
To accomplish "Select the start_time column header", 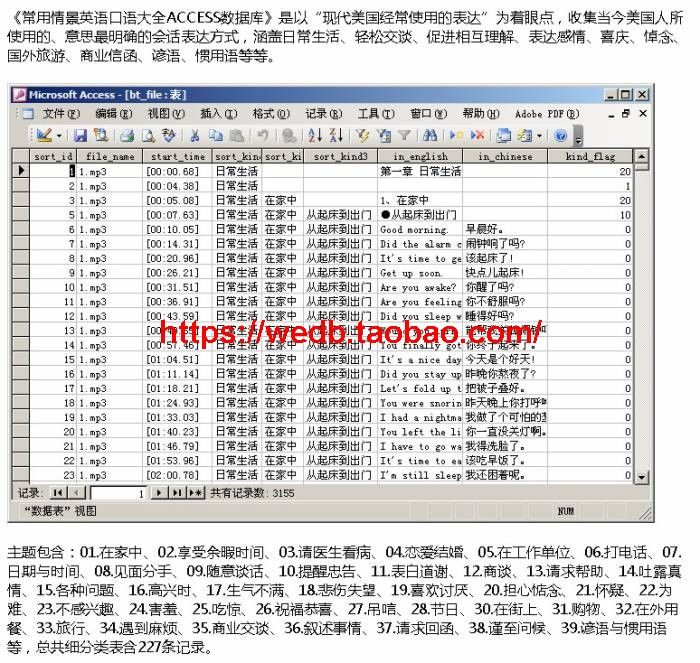I will (x=178, y=156).
